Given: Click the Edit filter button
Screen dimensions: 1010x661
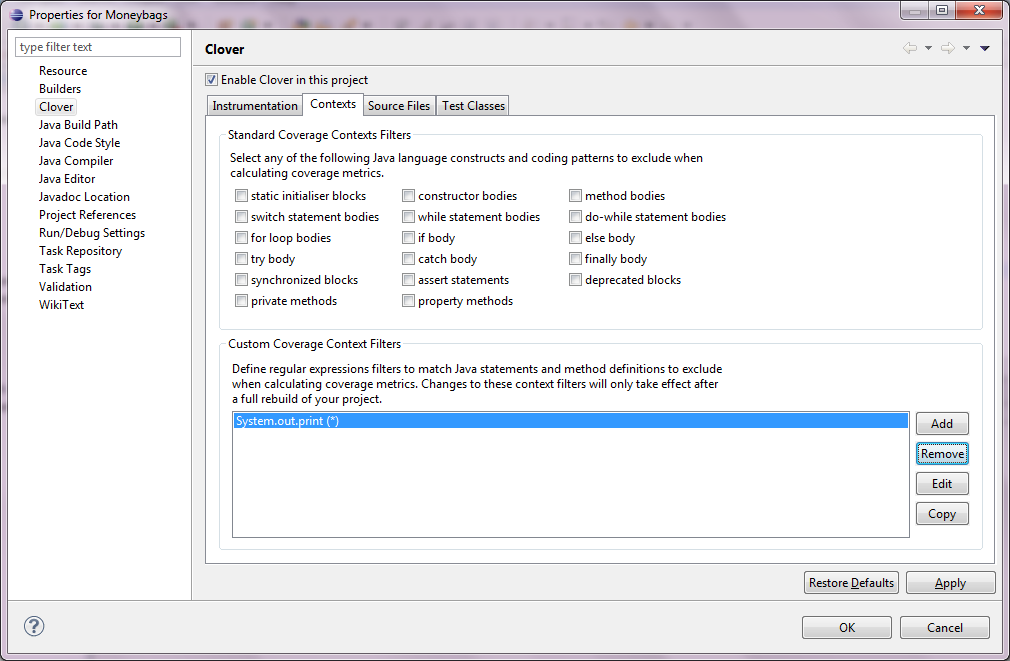Looking at the screenshot, I should (x=942, y=484).
